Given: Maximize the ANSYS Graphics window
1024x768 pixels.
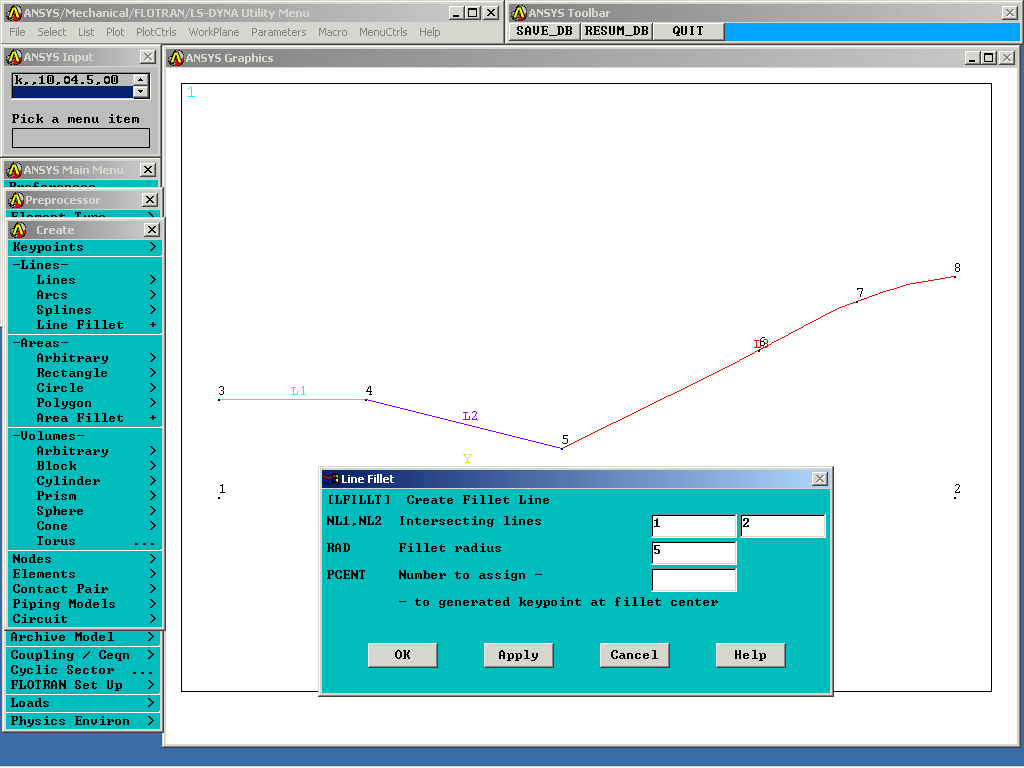Looking at the screenshot, I should 989,58.
